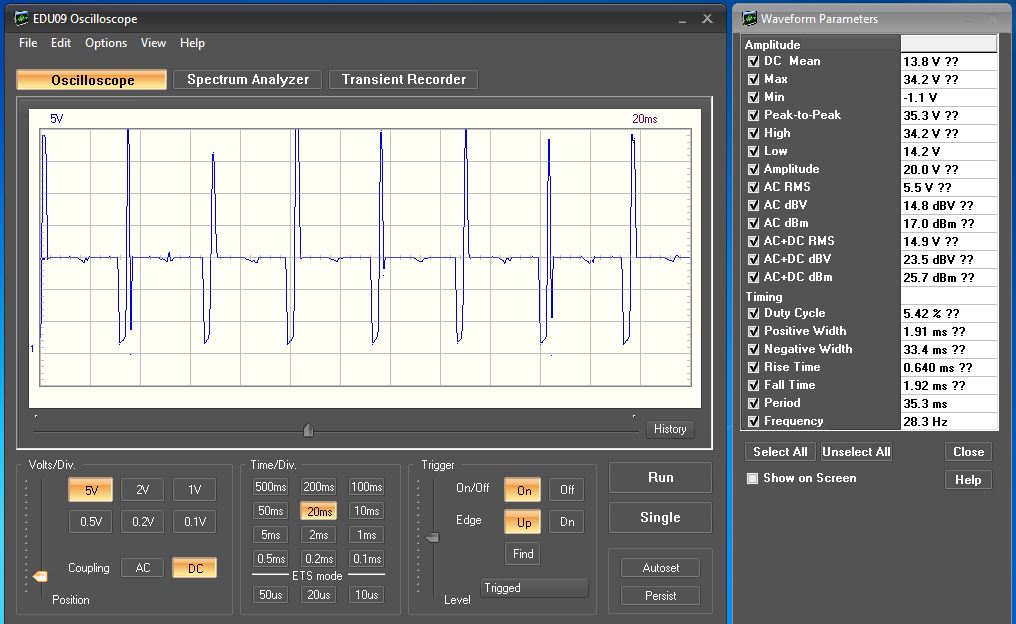Click the Autoset button

point(660,568)
